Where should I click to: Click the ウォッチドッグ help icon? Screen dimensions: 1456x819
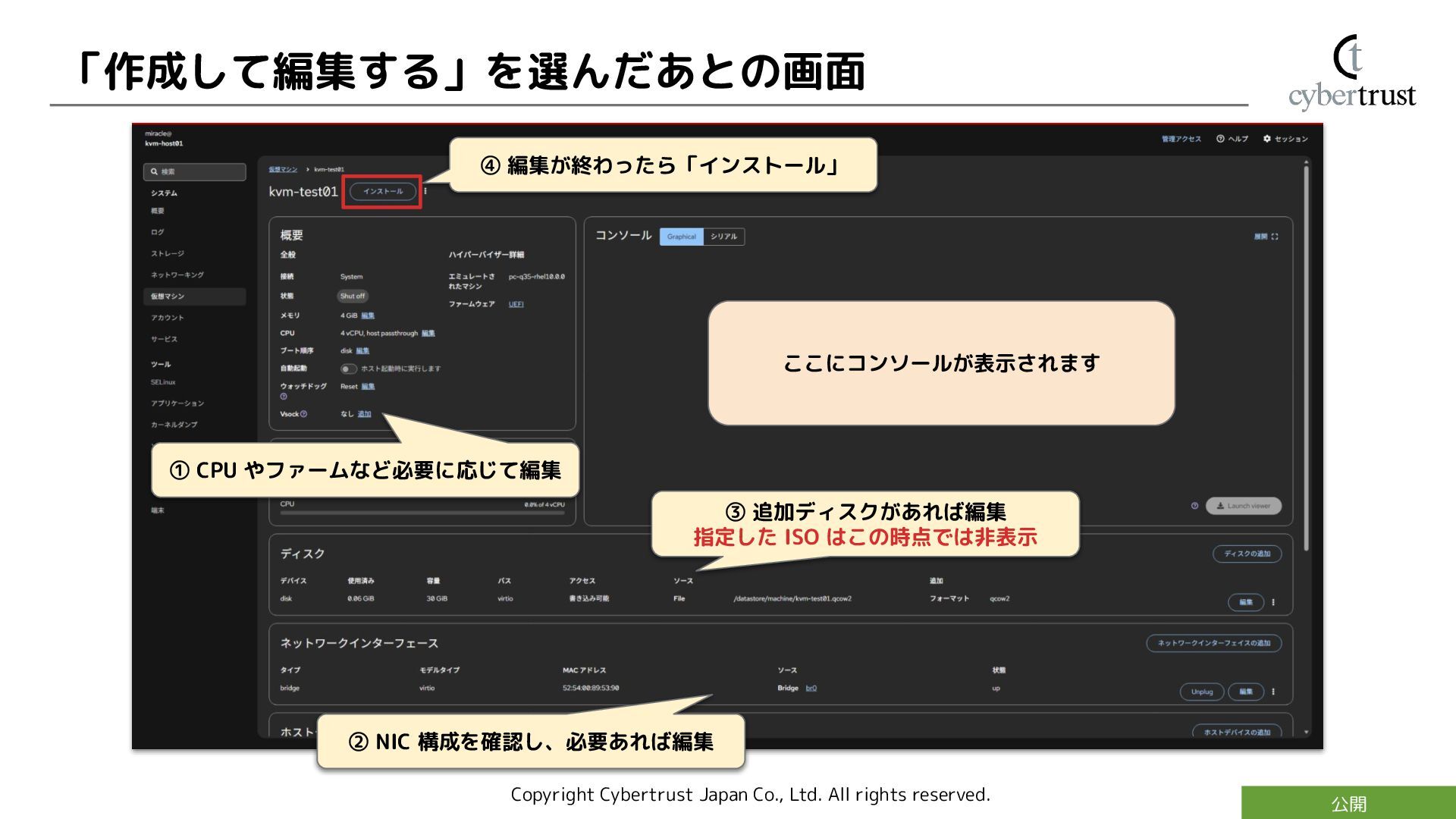[x=284, y=397]
